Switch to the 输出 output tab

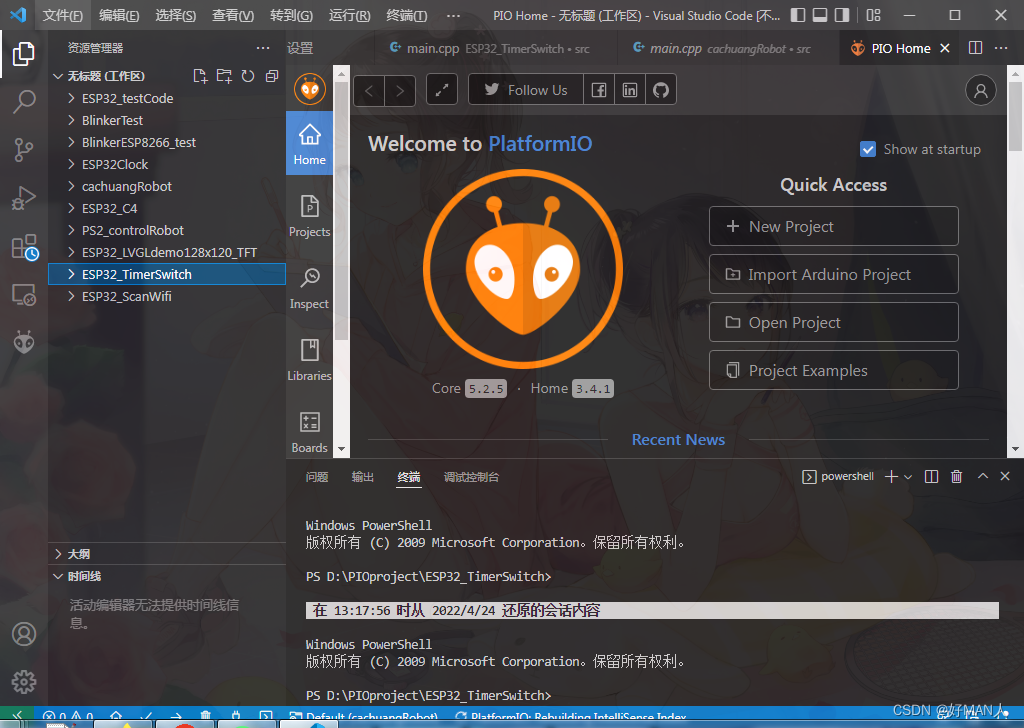[362, 477]
